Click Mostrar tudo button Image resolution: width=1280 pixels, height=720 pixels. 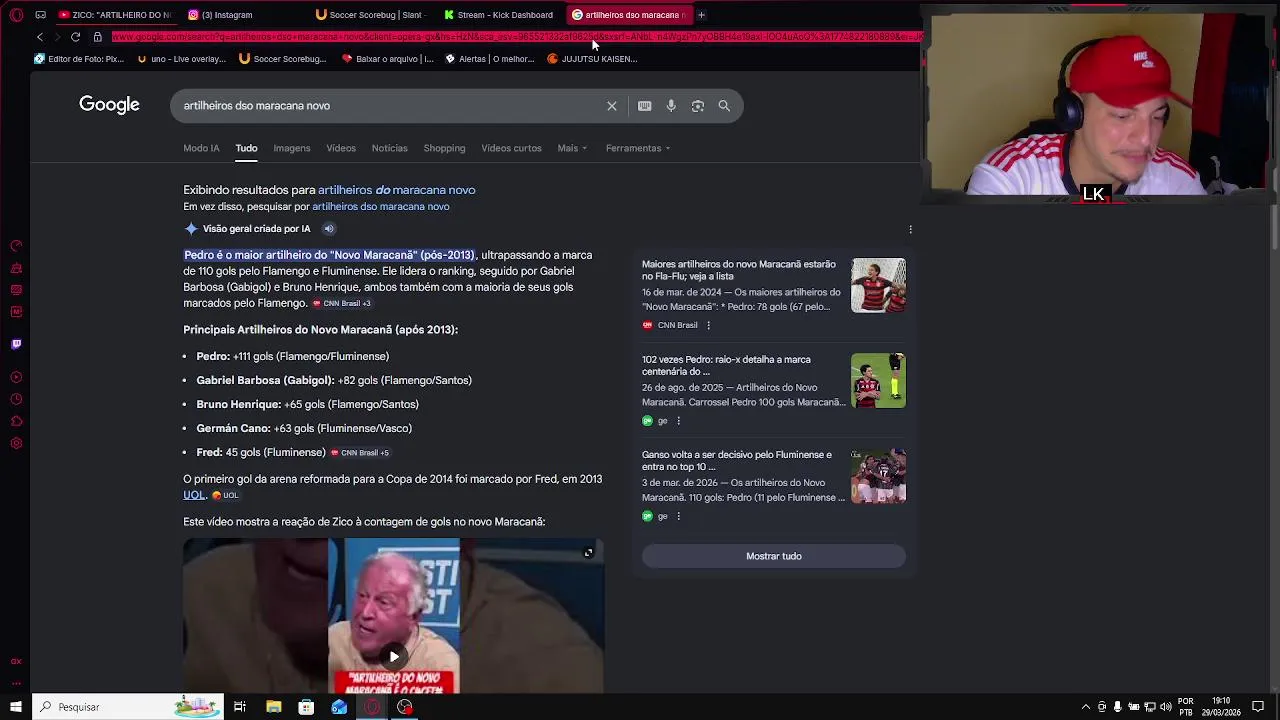774,556
